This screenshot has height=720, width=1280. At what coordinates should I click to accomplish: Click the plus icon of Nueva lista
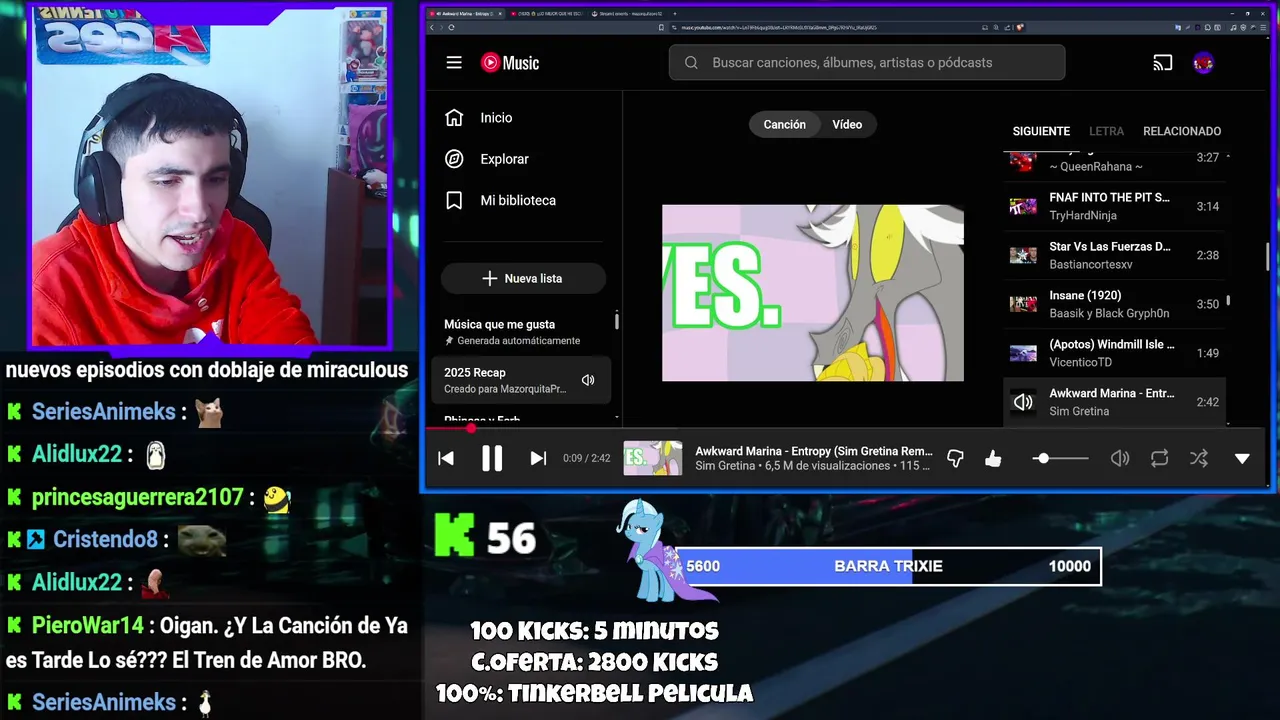pyautogui.click(x=489, y=278)
